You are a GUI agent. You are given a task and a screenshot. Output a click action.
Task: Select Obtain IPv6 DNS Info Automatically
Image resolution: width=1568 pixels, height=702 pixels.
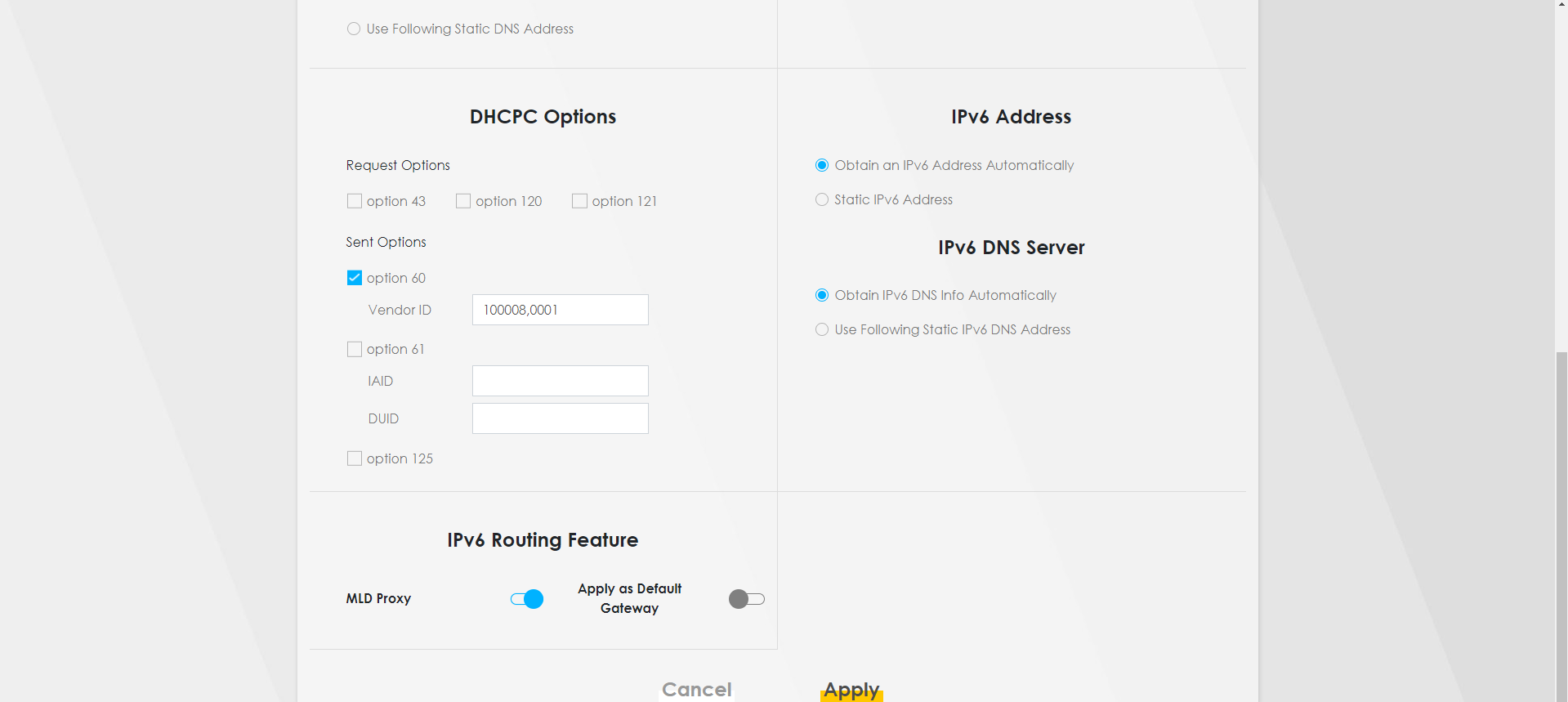pyautogui.click(x=822, y=295)
